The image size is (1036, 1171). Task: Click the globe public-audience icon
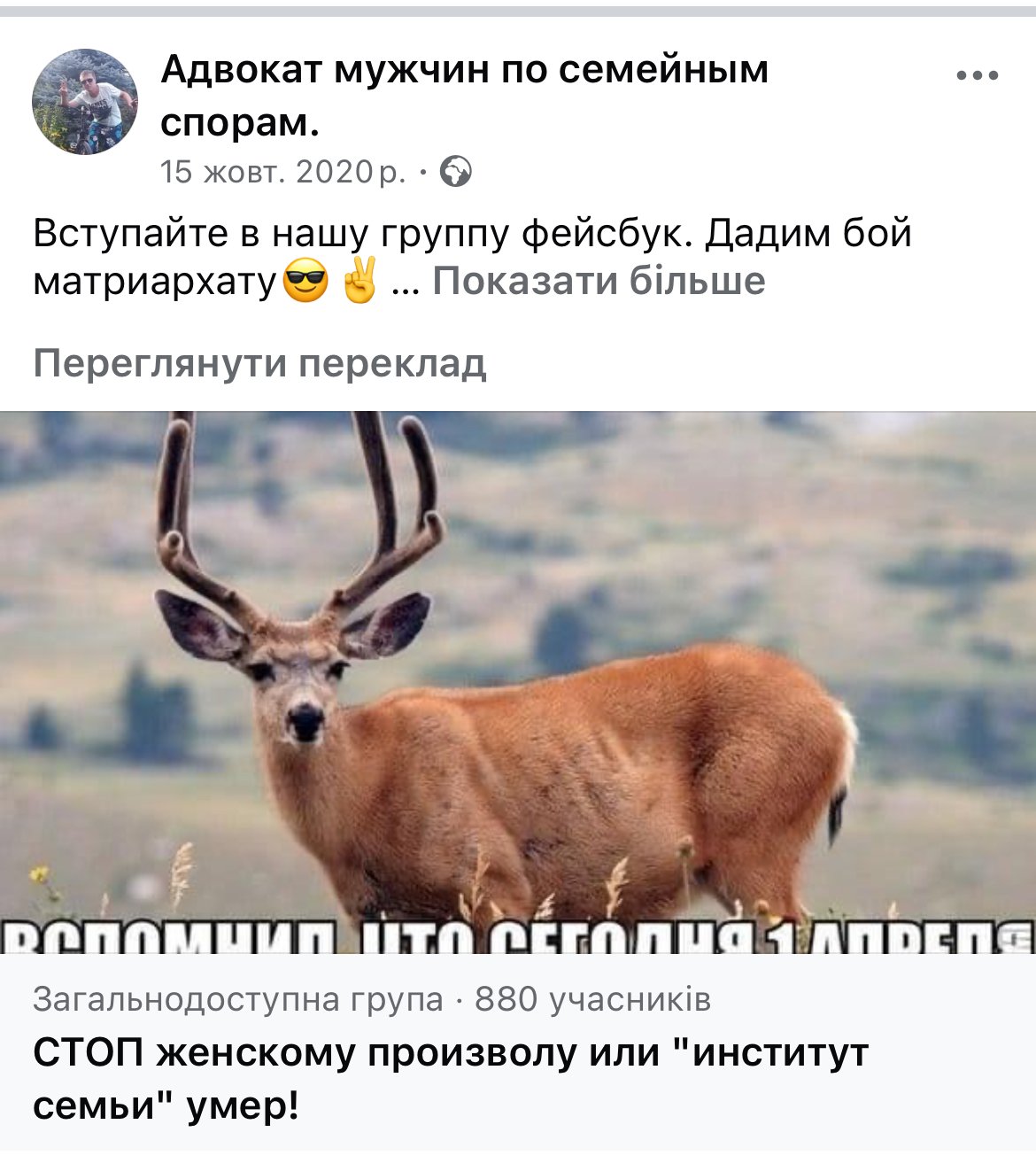point(455,171)
